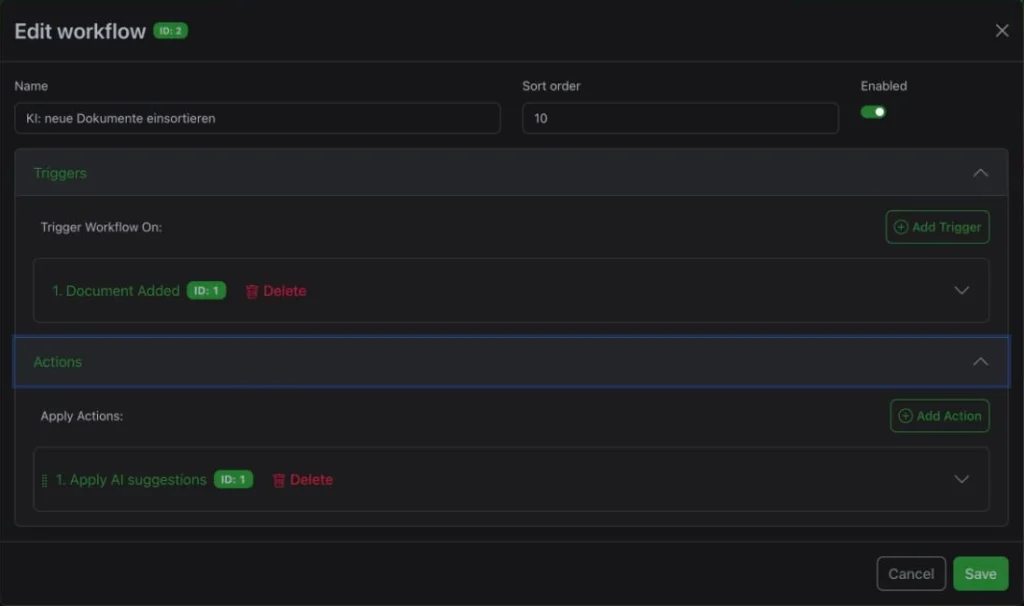
Task: Click the ID: 1 badge beside Apply AI suggestions
Action: [233, 479]
